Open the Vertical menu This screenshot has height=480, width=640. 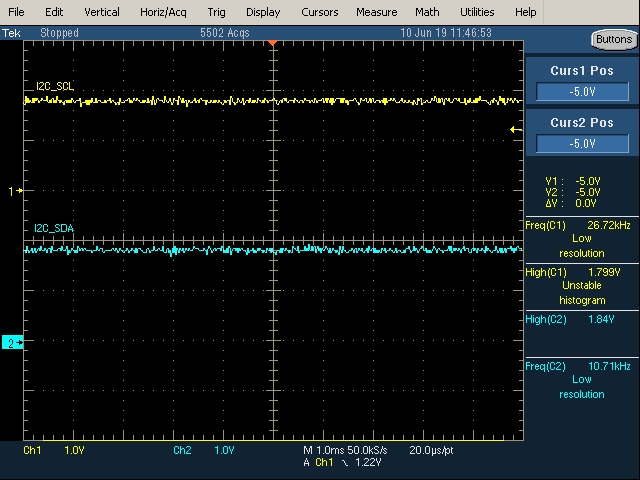(102, 12)
